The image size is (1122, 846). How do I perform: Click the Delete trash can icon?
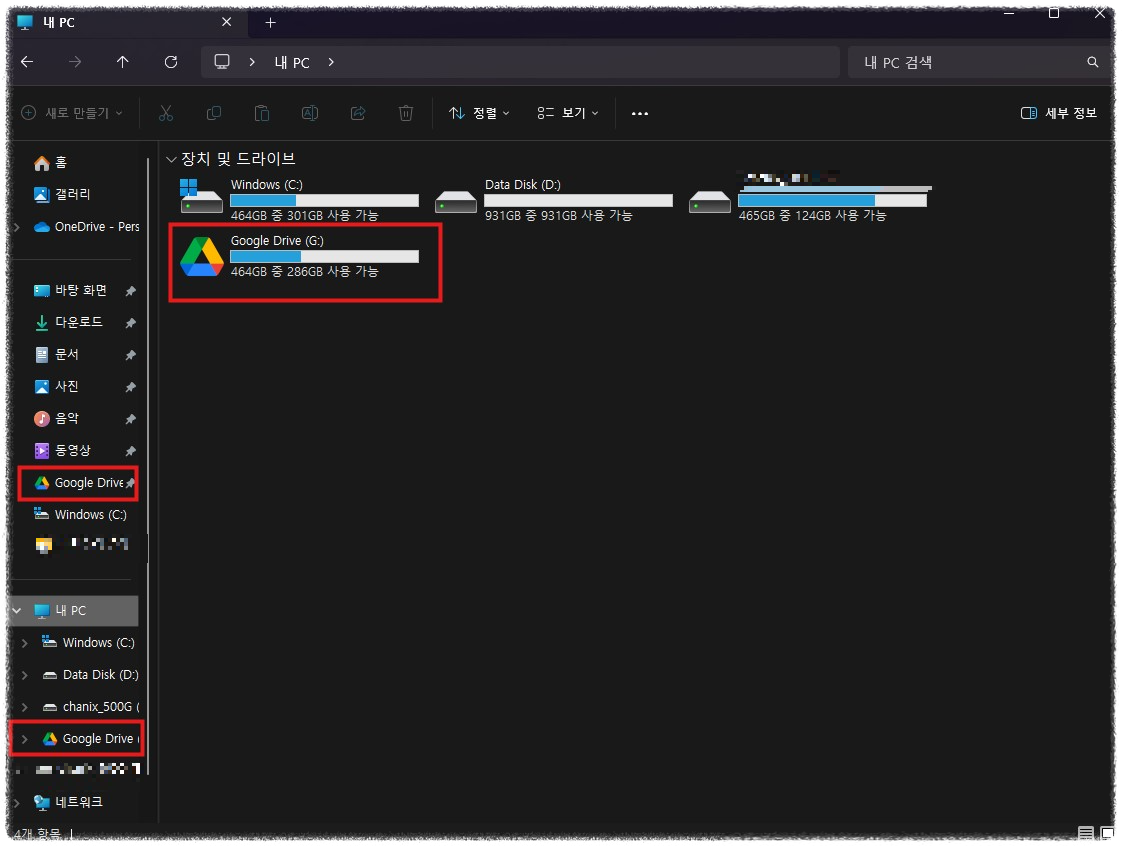[x=406, y=113]
